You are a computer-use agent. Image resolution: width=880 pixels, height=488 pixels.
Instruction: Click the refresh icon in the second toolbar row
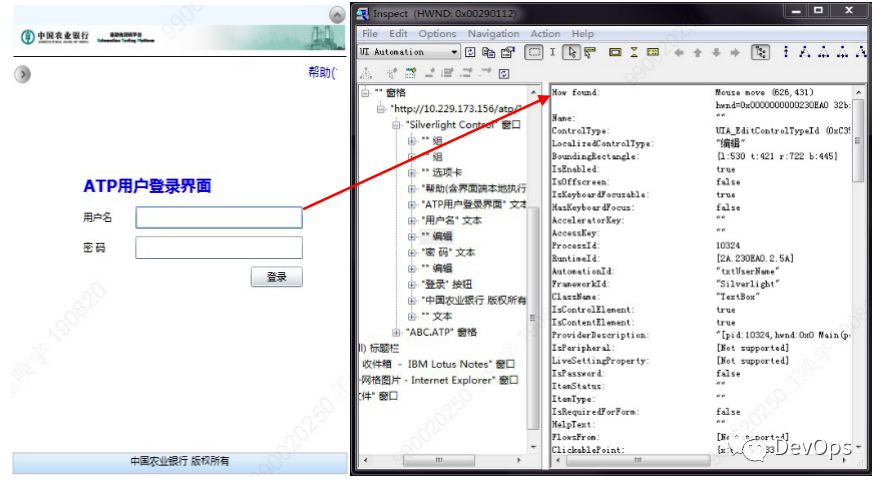tap(504, 73)
